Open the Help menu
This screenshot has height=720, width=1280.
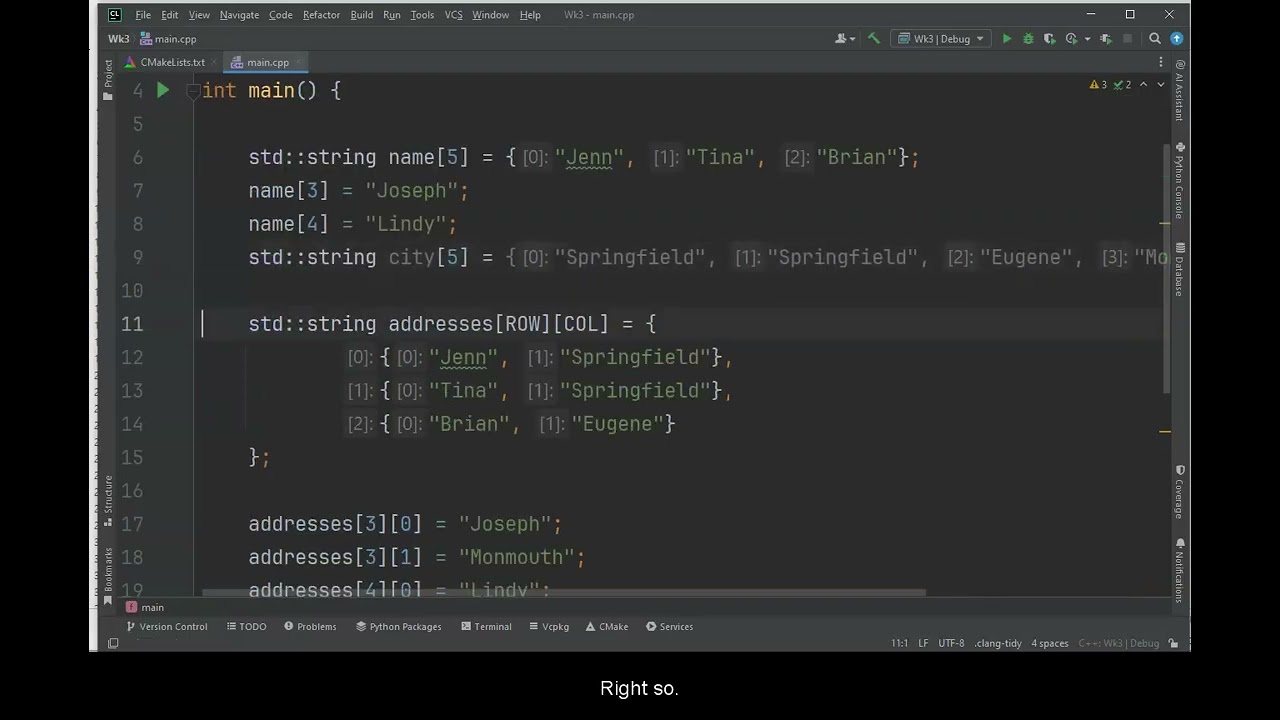[530, 15]
